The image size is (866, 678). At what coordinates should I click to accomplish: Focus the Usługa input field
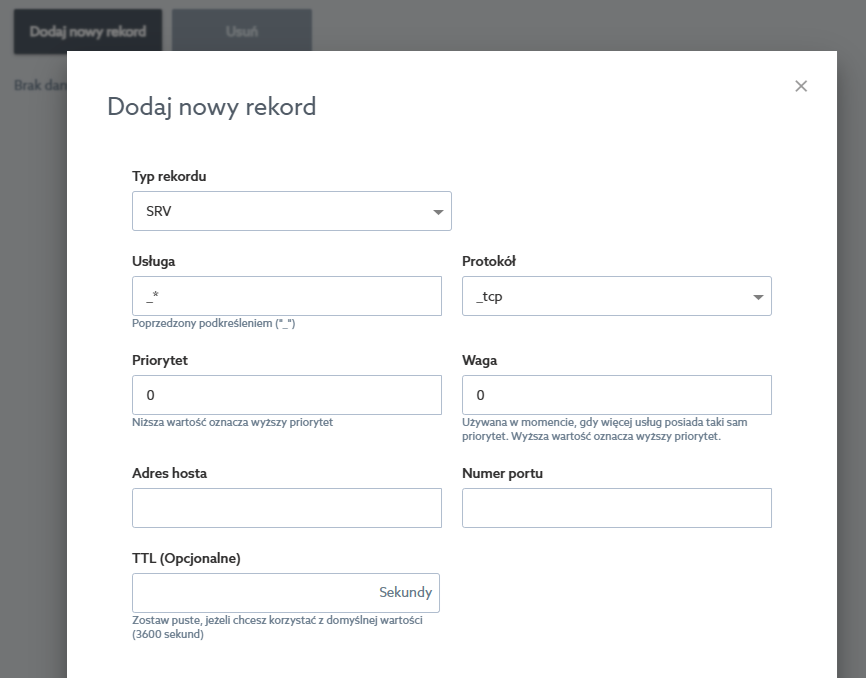(x=287, y=296)
